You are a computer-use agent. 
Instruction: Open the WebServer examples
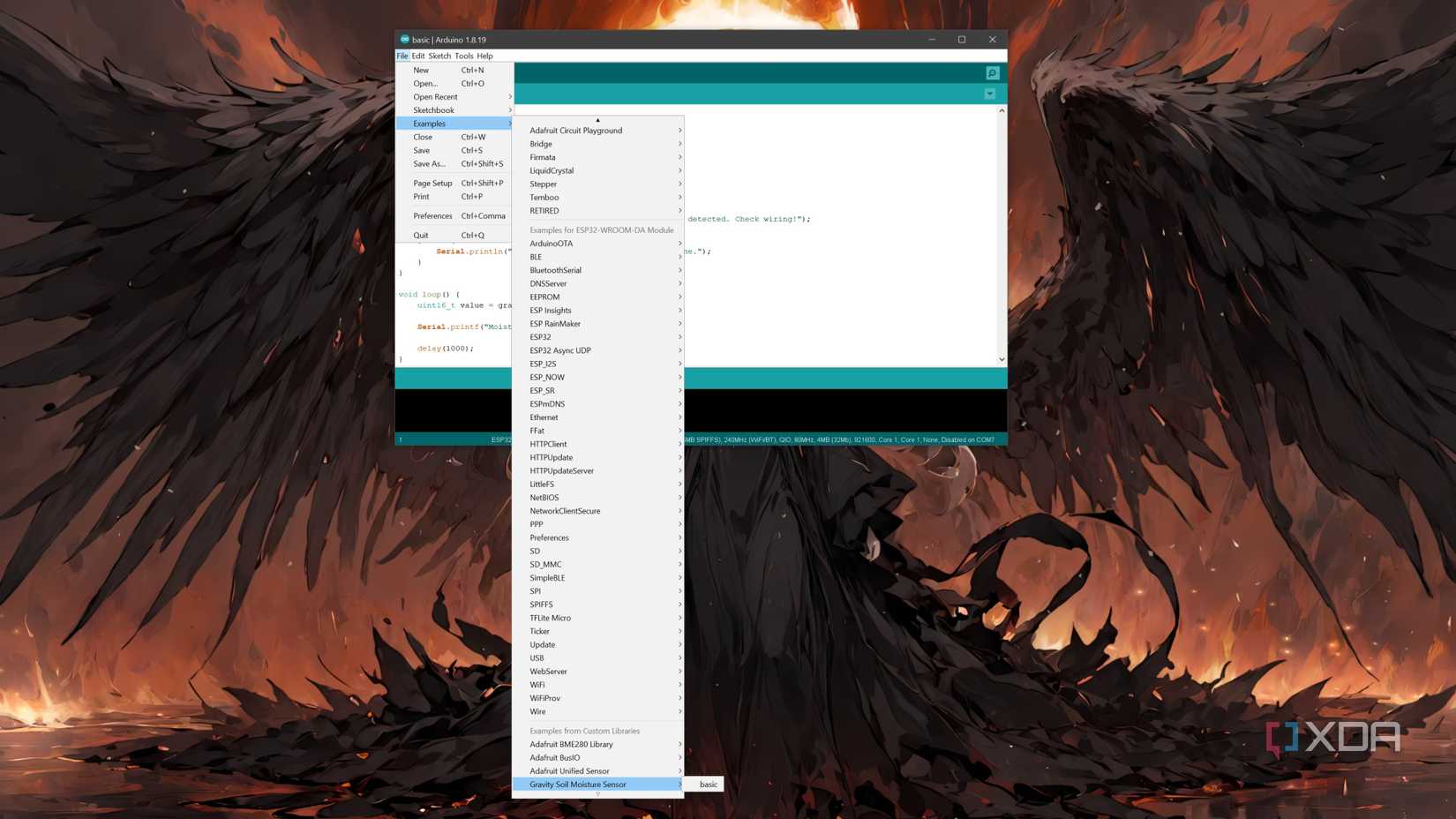598,672
